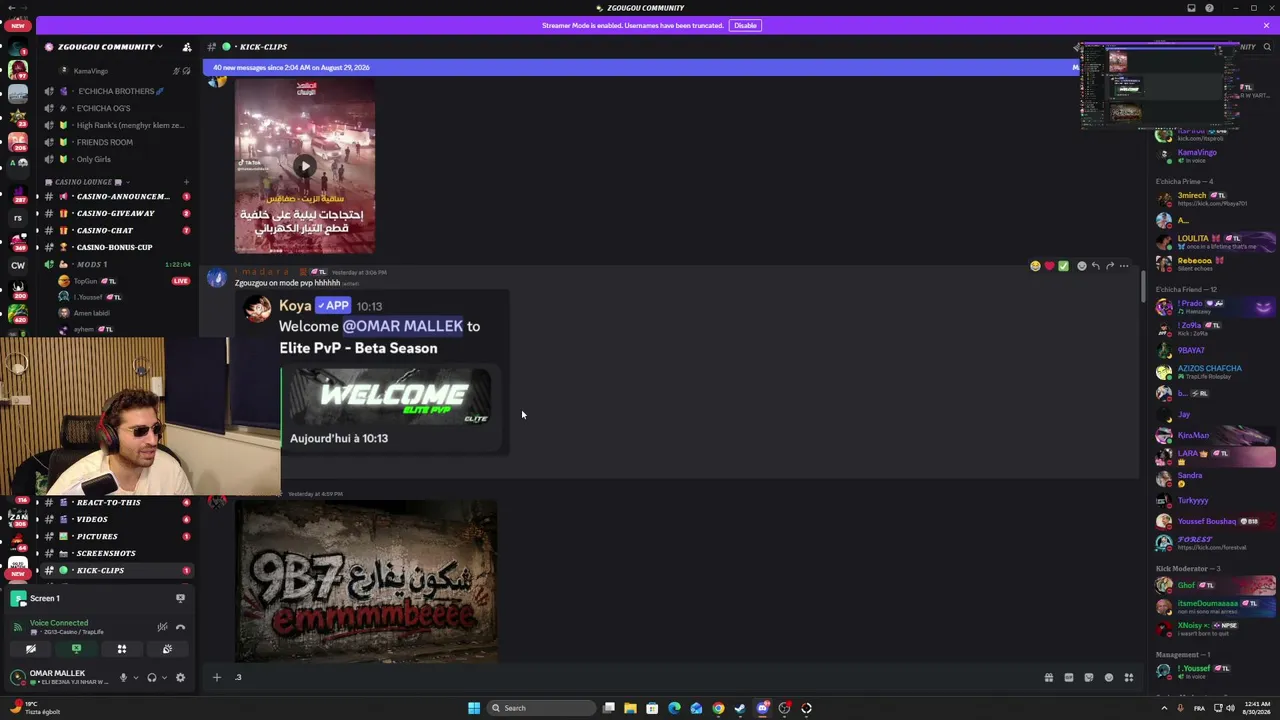Dismiss the Streamer Mode banner
Viewport: 1280px width, 720px height.
pyautogui.click(x=1266, y=25)
